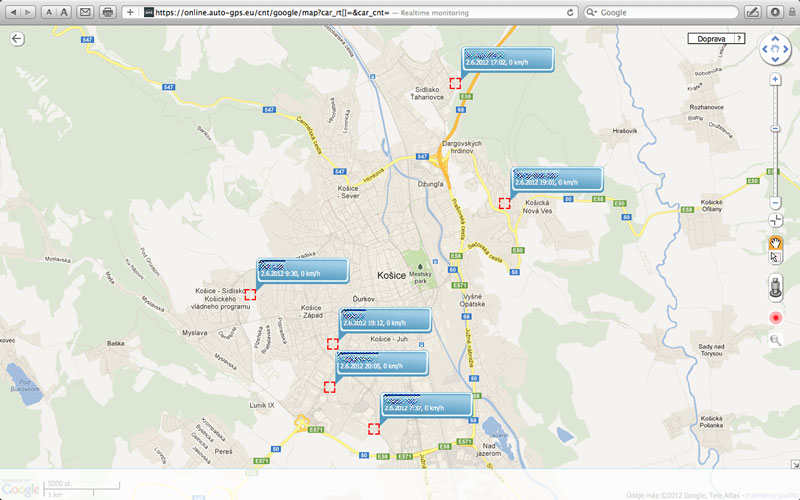Screen dimensions: 800x500
Task: Click the Baška village label
Action: [116, 343]
